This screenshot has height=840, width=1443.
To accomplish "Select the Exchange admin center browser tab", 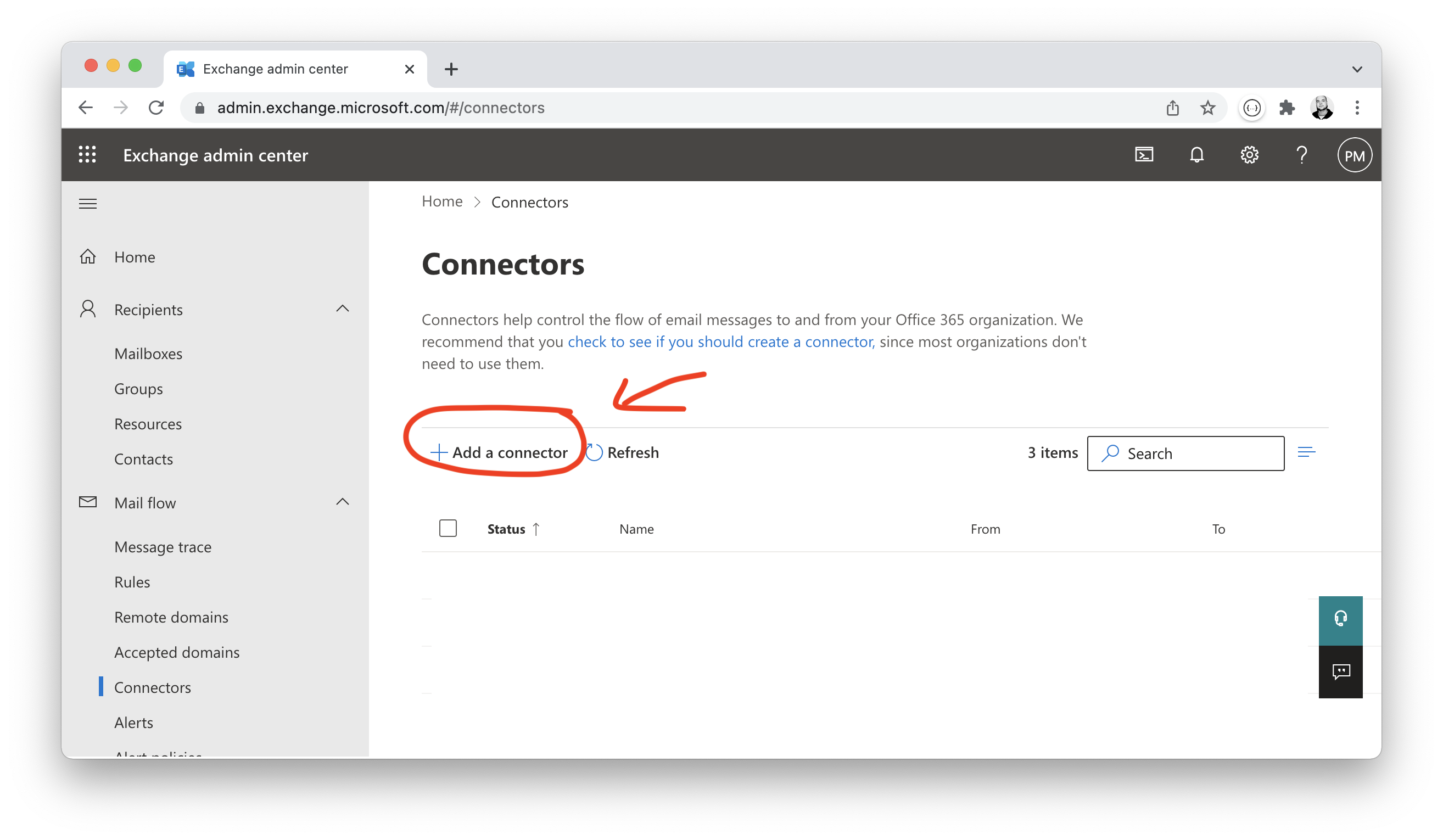I will (x=295, y=69).
